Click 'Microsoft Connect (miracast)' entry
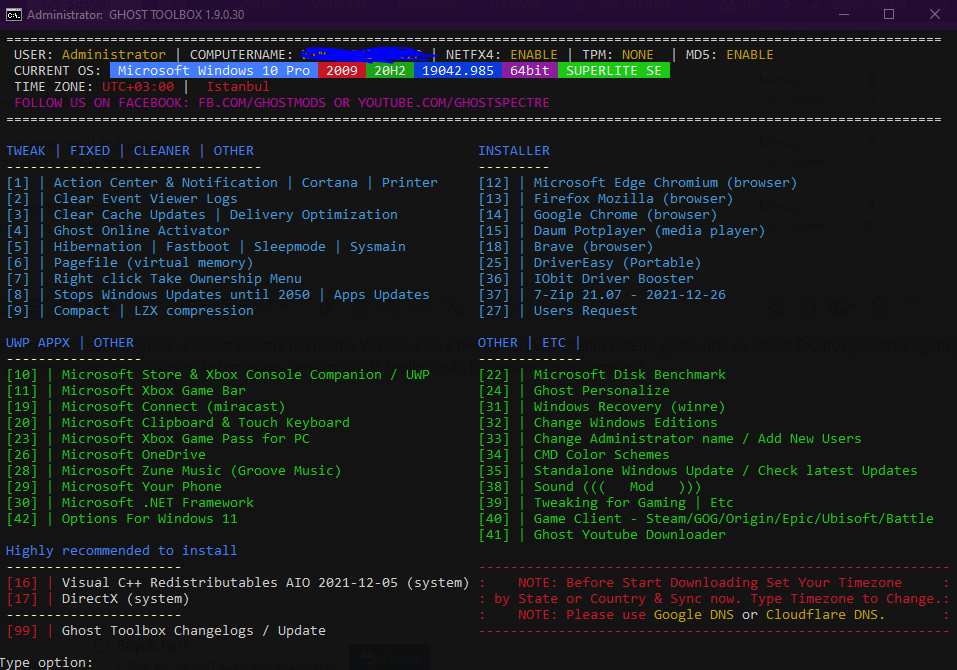Image resolution: width=957 pixels, height=670 pixels. click(173, 406)
